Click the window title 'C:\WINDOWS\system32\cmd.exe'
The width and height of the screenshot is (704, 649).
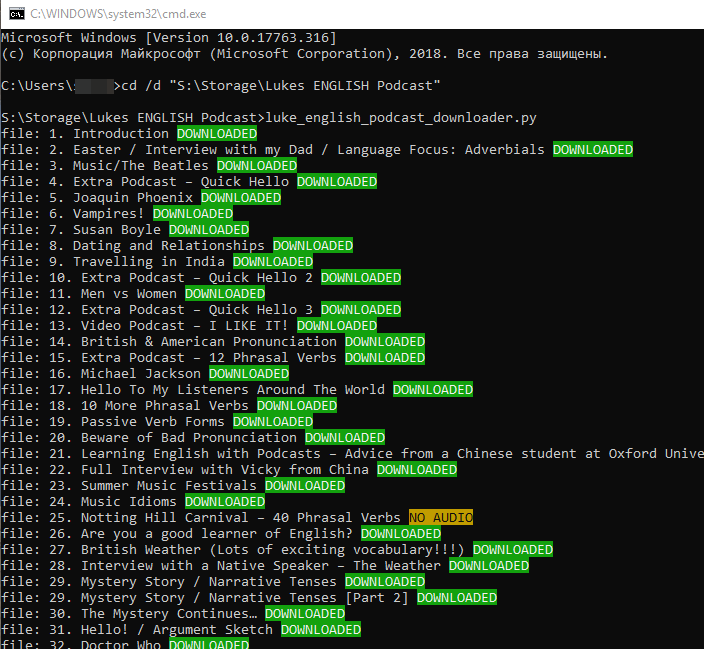click(118, 14)
